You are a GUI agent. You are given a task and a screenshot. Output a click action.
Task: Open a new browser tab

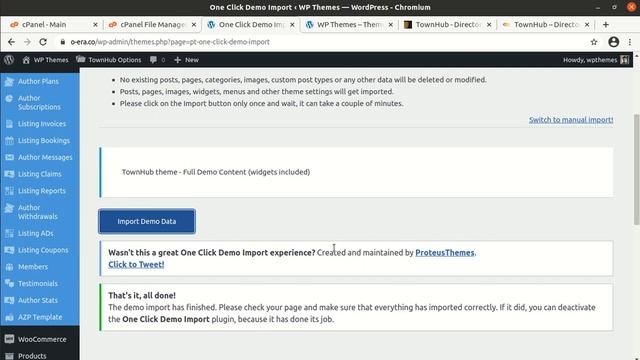[606, 24]
